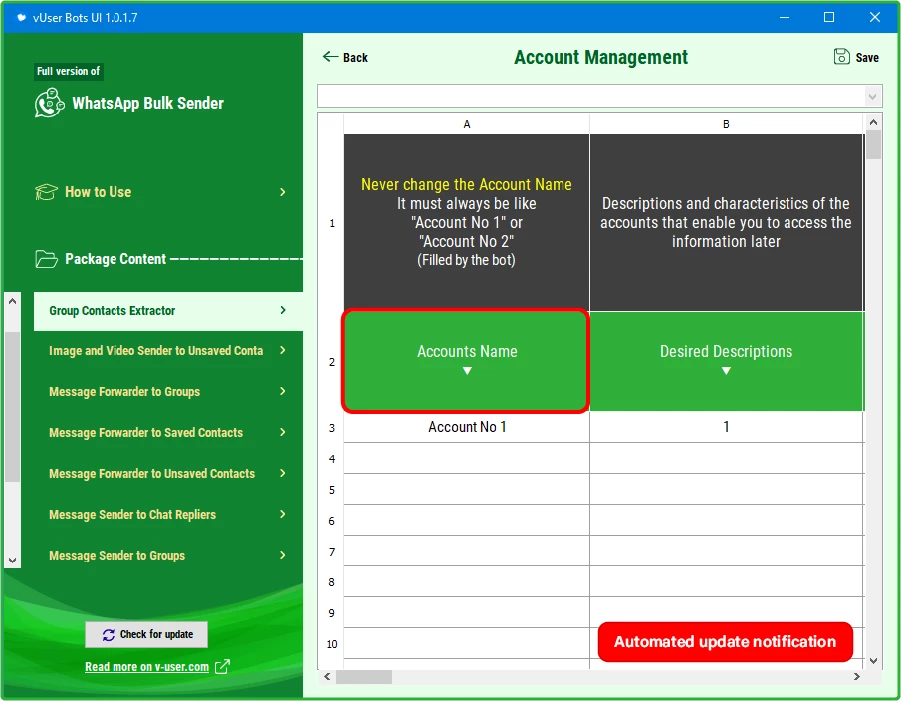
Task: Expand the How to Use chevron
Action: 282,192
